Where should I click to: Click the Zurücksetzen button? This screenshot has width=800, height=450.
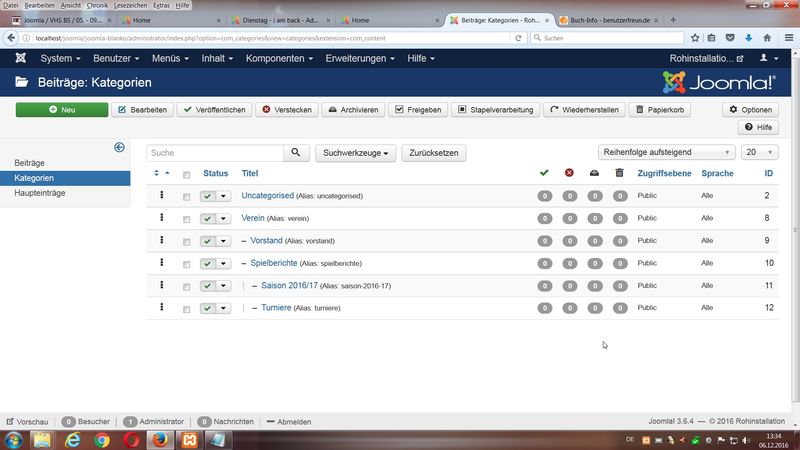(434, 153)
